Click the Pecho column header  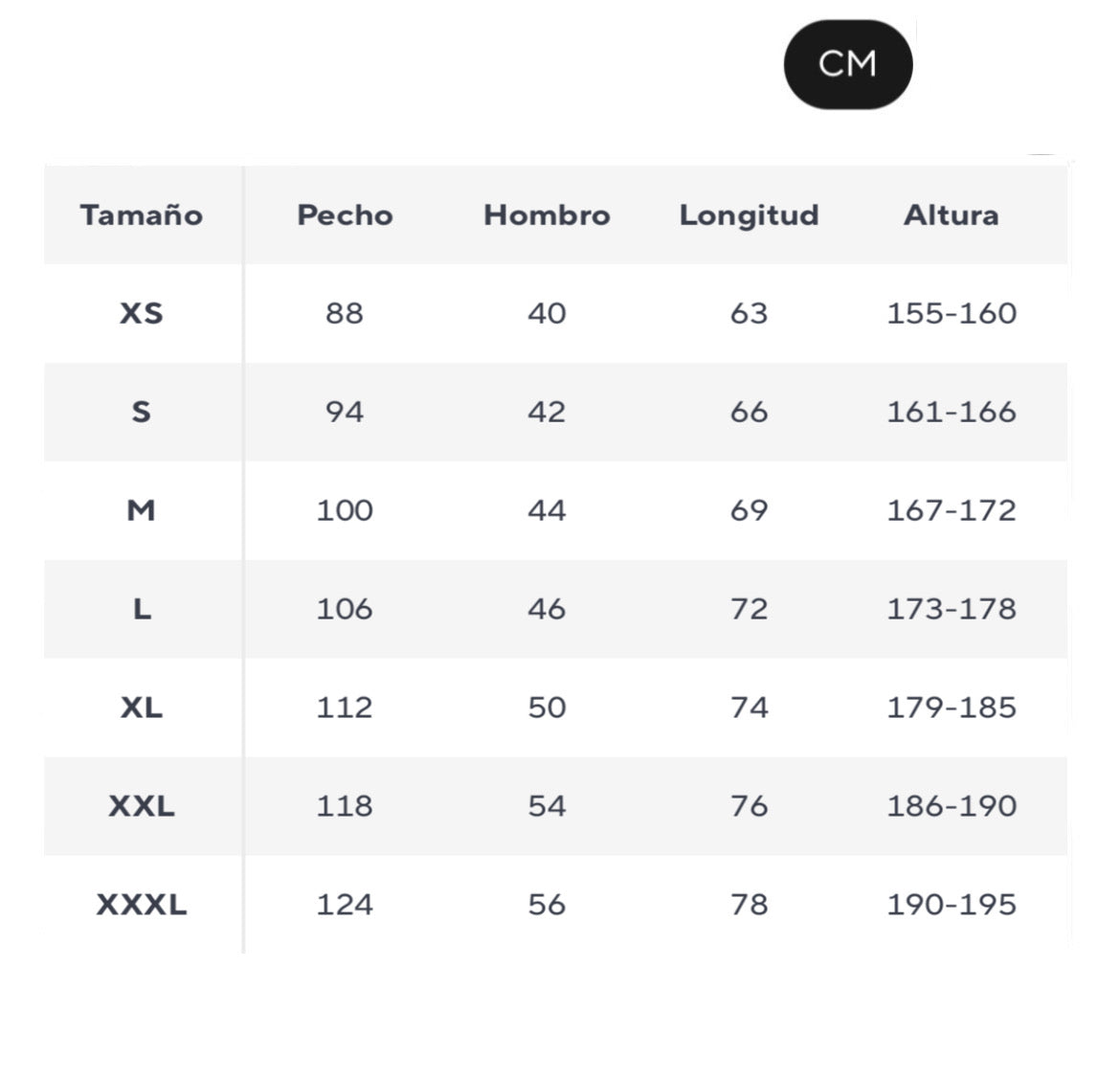(x=345, y=215)
